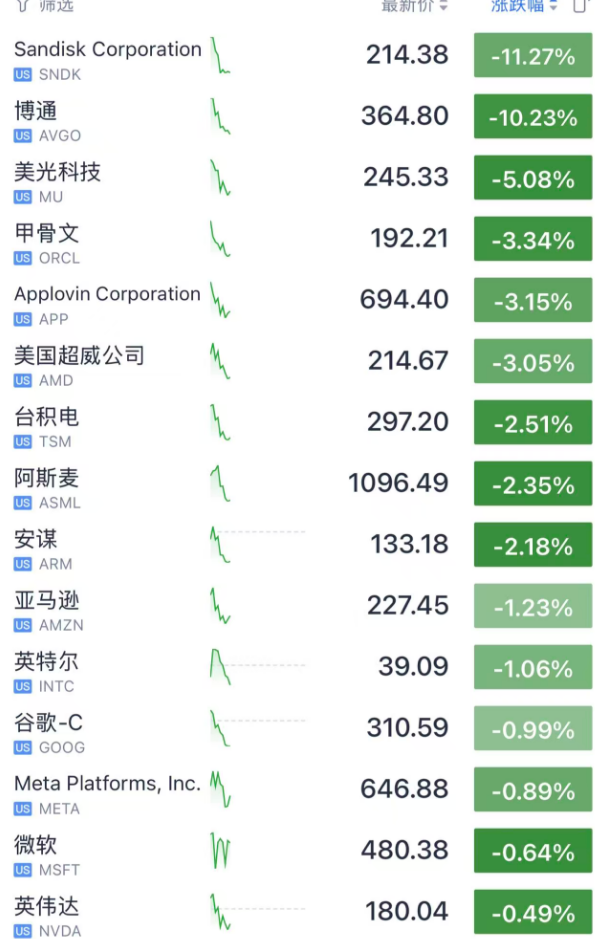This screenshot has width=603, height=939.
Task: Click the -1.06% badge next to 英特尔
Action: [533, 667]
